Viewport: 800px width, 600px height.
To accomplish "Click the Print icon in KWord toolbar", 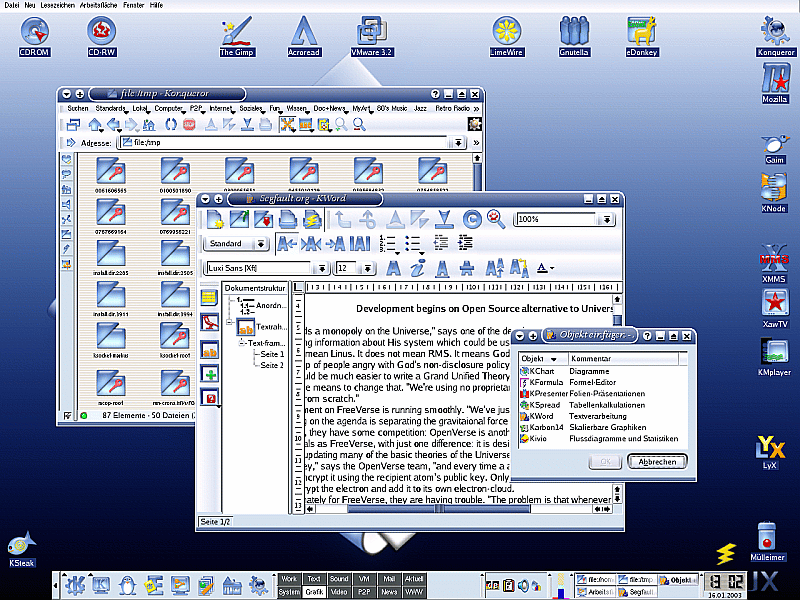I will (288, 219).
